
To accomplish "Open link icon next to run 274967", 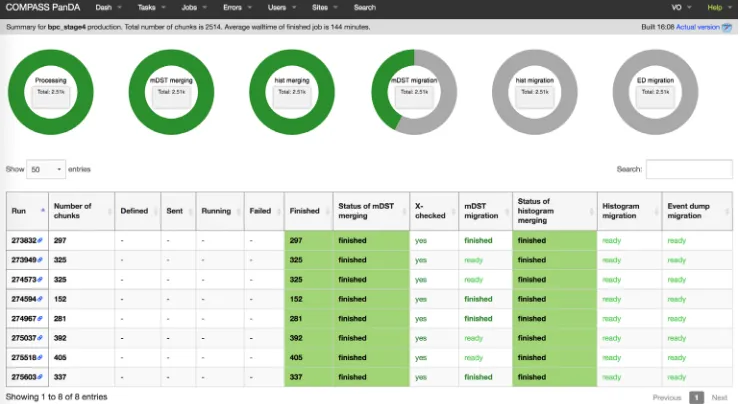I will (40, 319).
